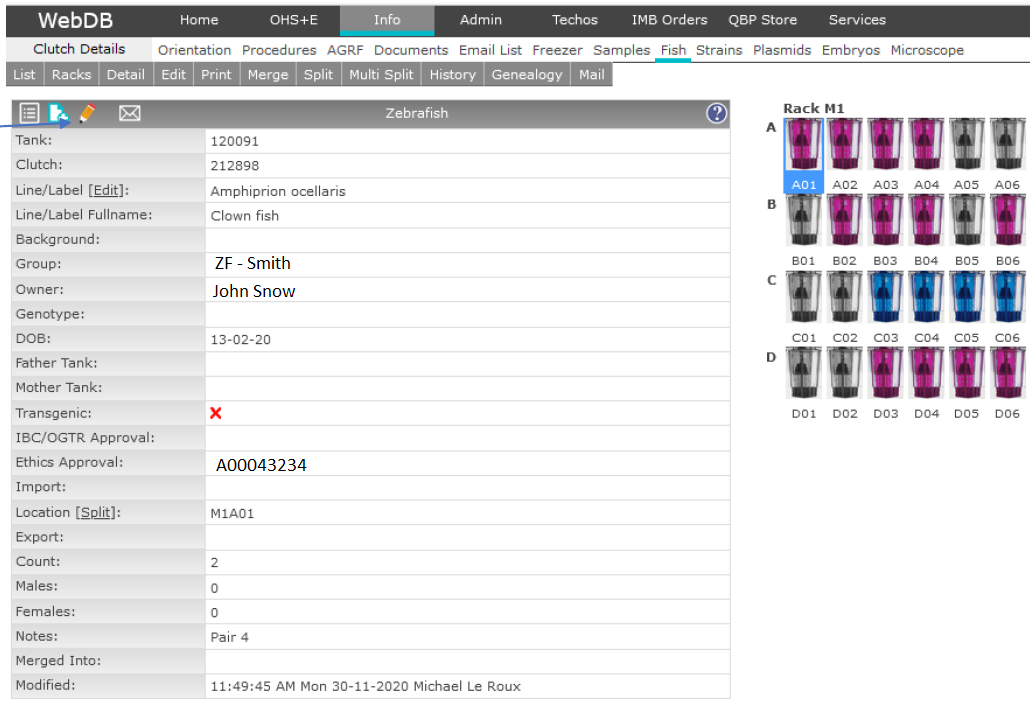Click the envelope mail icon

tap(129, 114)
